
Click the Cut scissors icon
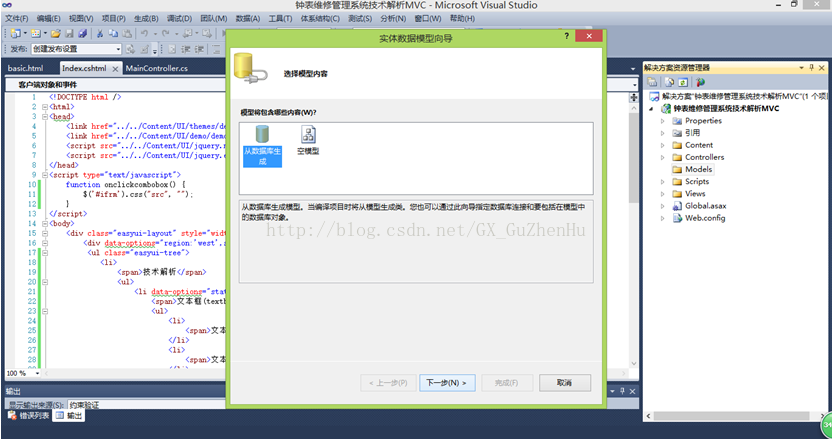coord(100,33)
